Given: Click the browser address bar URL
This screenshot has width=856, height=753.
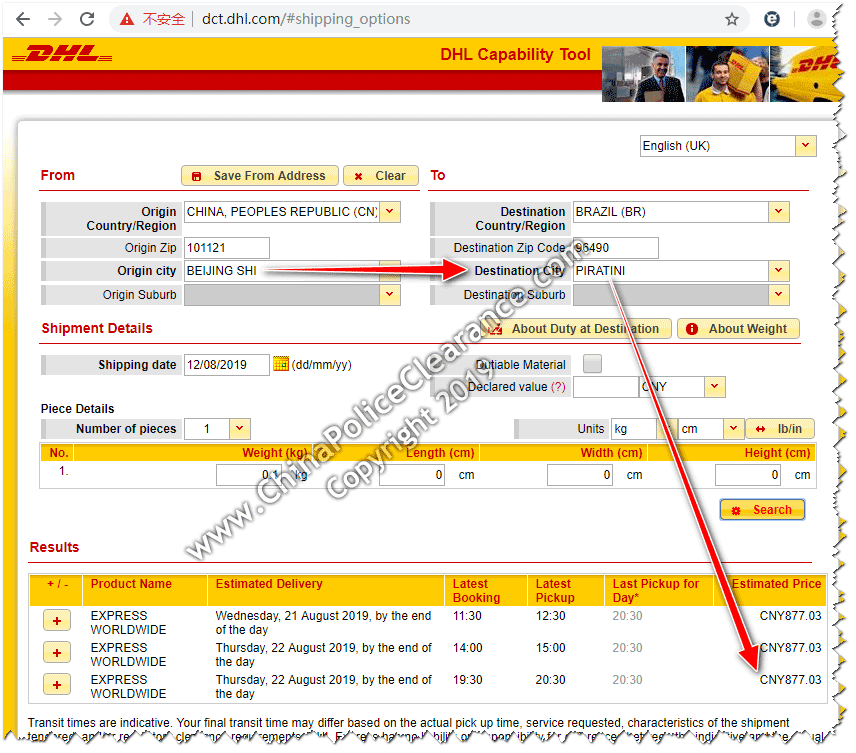Looking at the screenshot, I should [306, 19].
